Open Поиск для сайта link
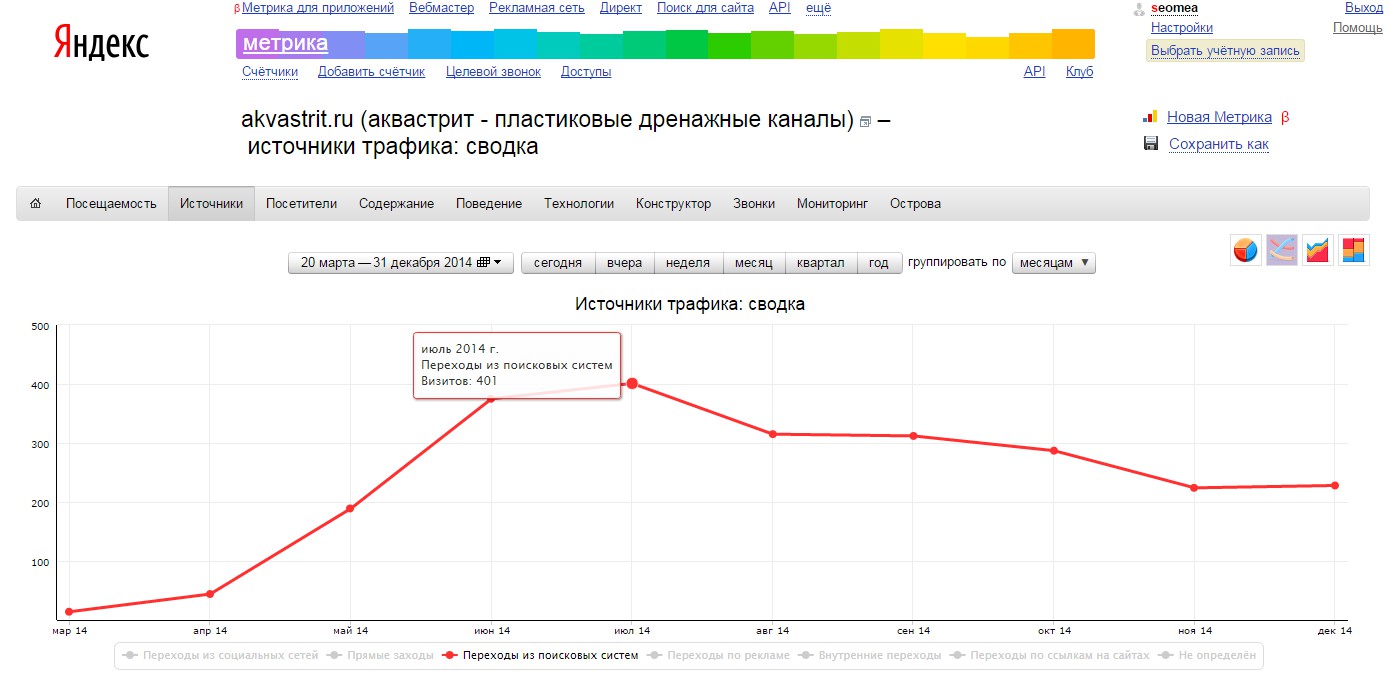 pyautogui.click(x=705, y=8)
